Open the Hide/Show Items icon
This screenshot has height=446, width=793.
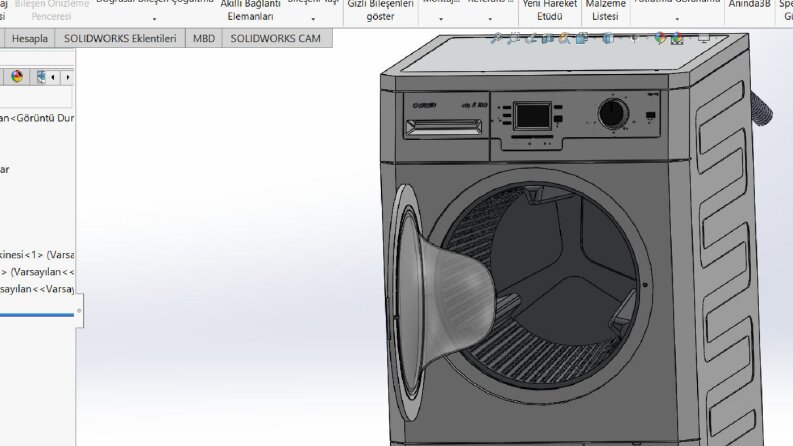click(634, 38)
